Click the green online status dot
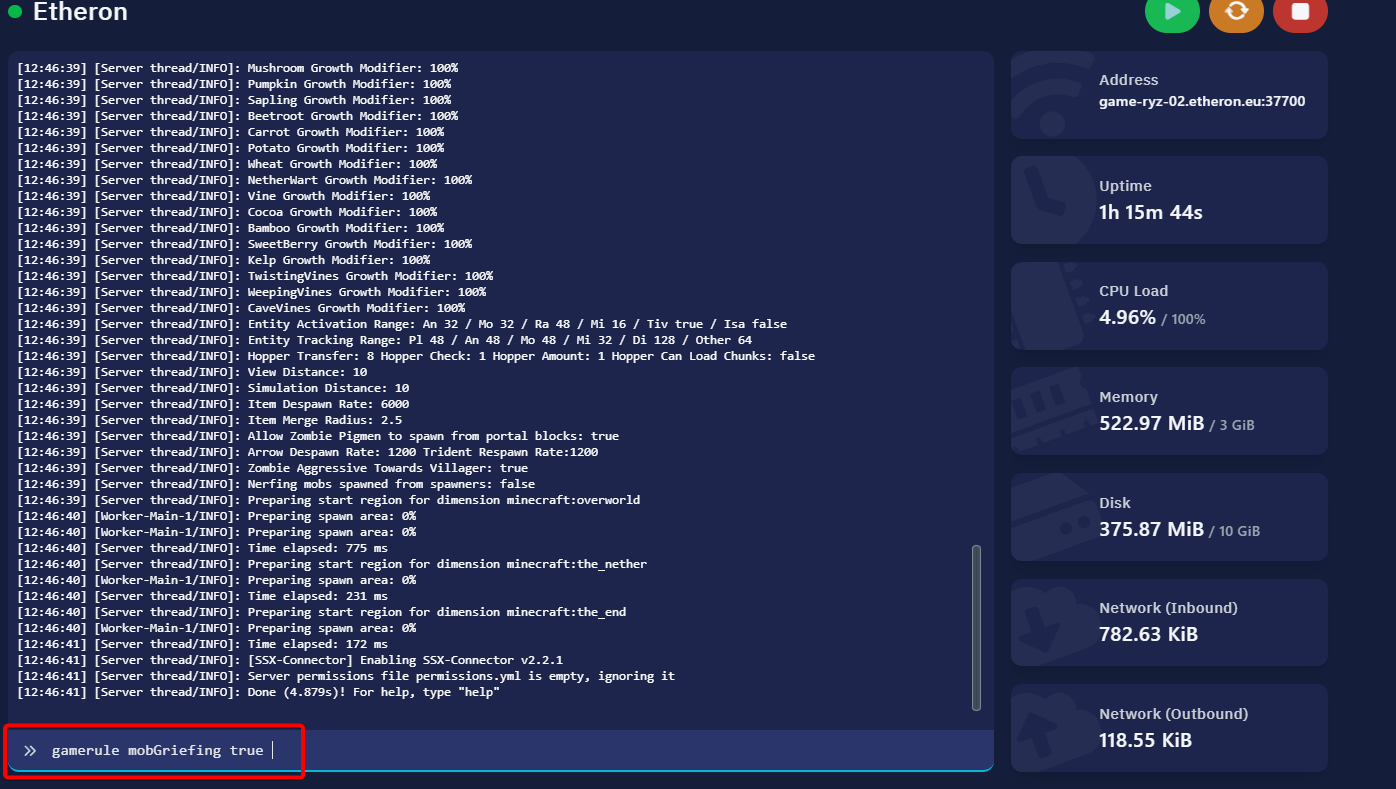 (x=15, y=13)
